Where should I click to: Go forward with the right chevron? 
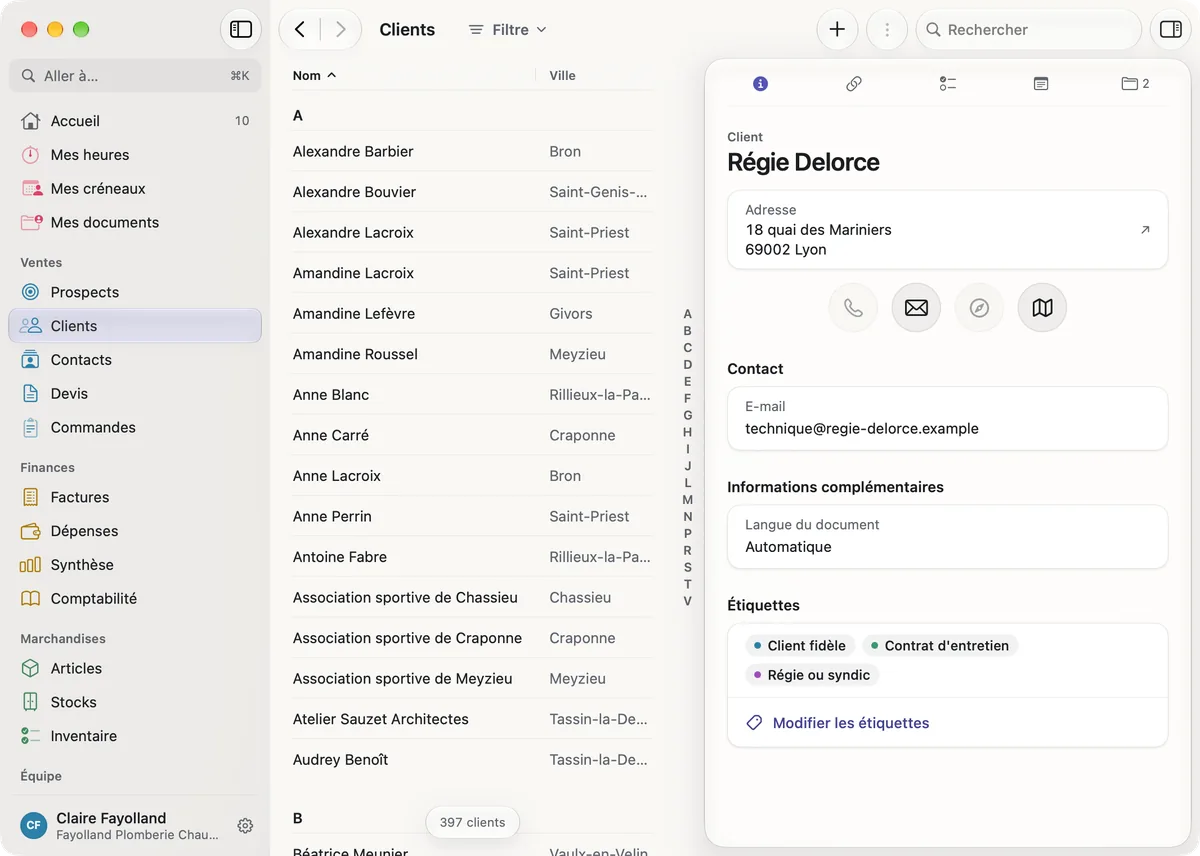[x=341, y=30]
